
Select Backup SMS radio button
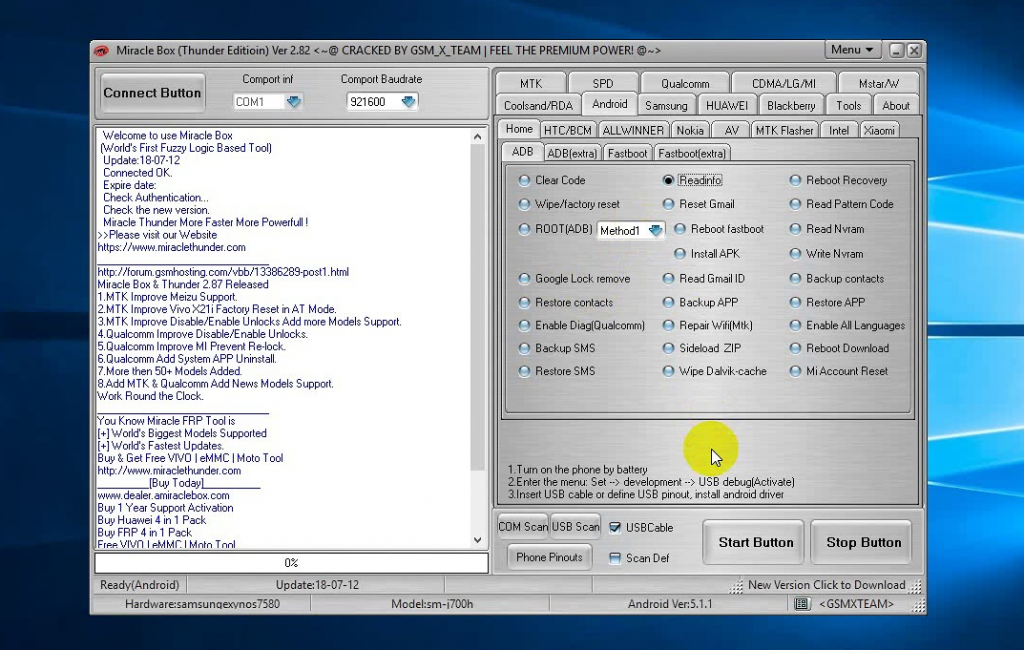[x=524, y=348]
